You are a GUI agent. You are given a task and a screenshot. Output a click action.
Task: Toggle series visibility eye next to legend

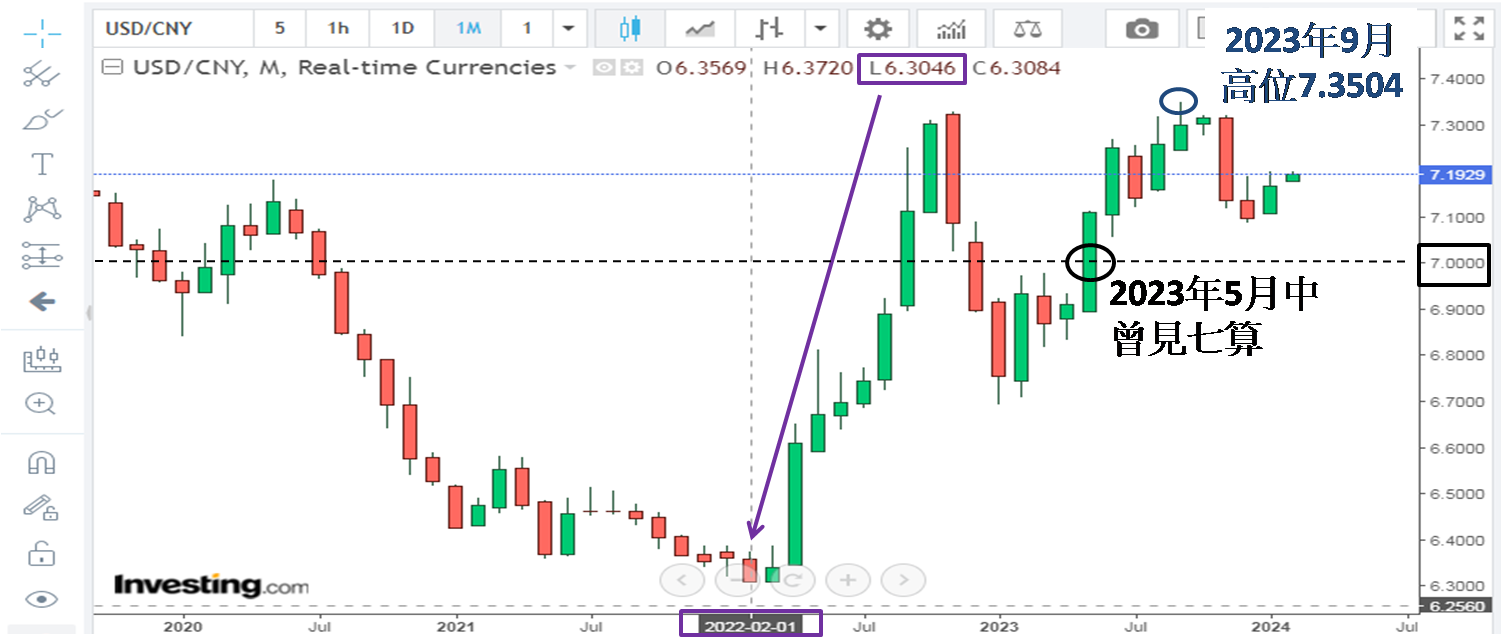602,68
